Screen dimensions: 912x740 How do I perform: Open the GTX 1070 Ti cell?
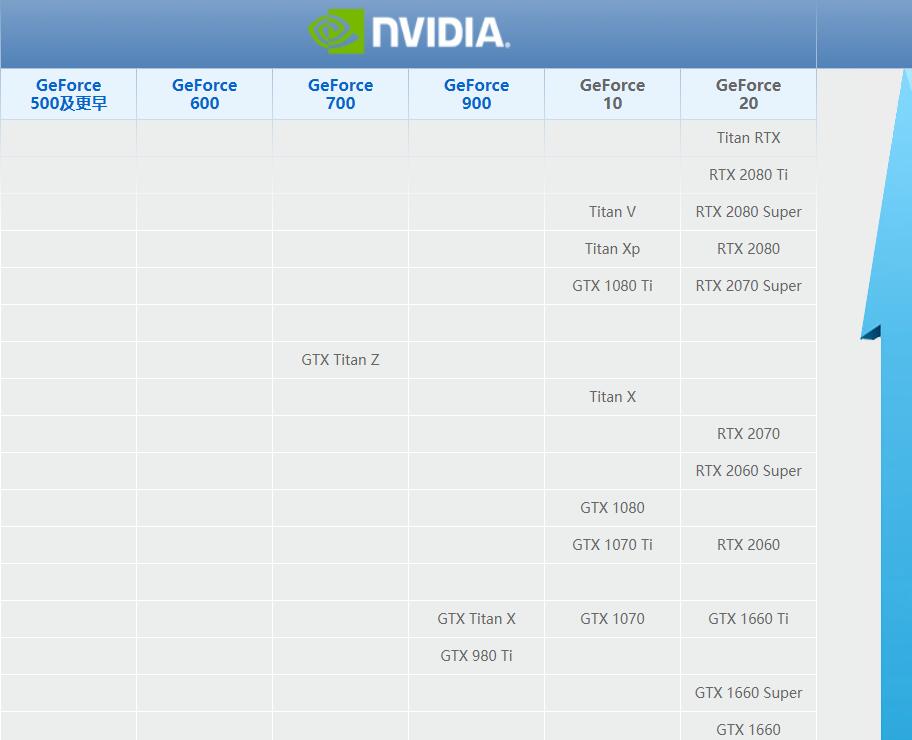(x=612, y=545)
